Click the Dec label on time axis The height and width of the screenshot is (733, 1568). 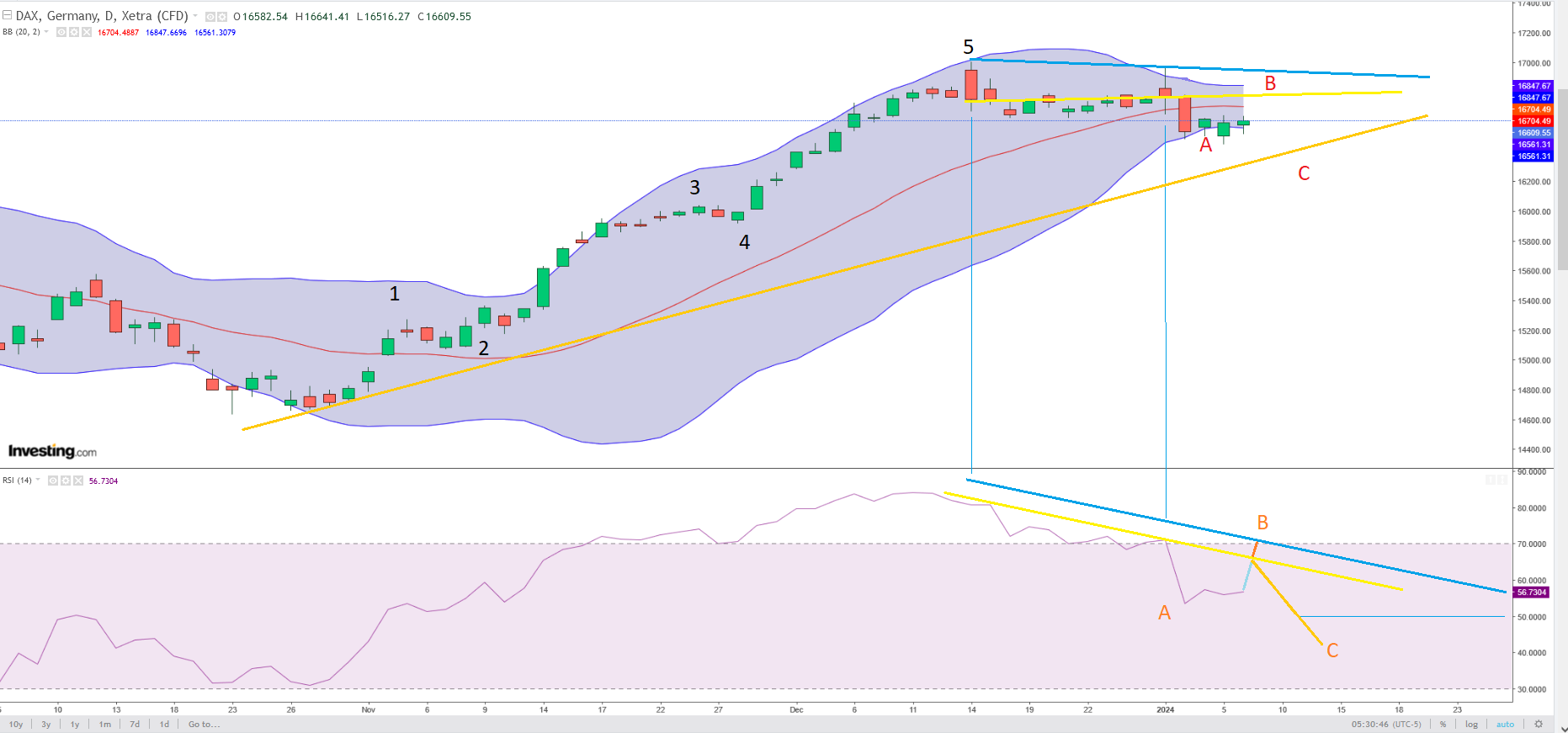pyautogui.click(x=796, y=709)
